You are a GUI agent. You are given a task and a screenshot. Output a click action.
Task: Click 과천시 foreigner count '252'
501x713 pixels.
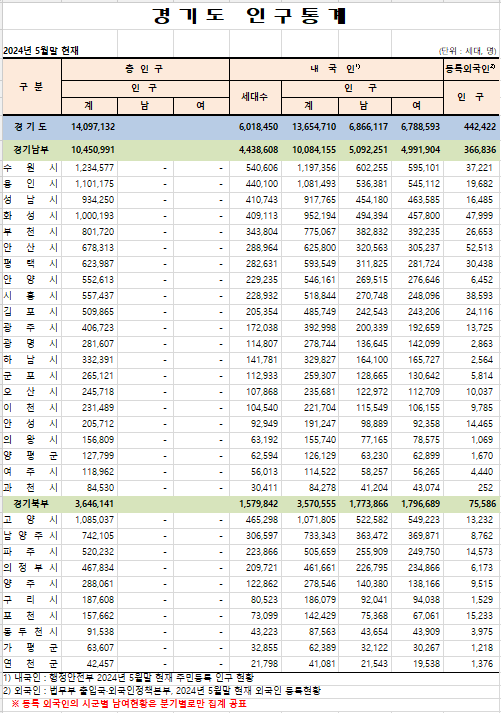(x=486, y=488)
